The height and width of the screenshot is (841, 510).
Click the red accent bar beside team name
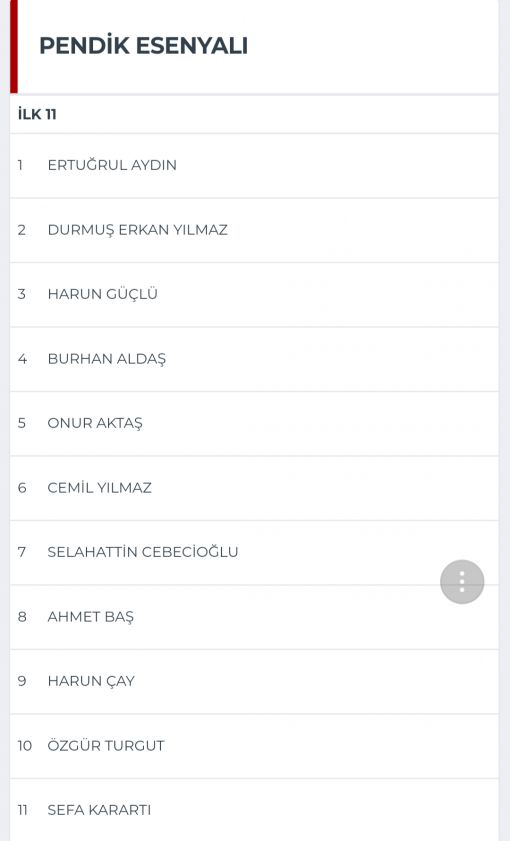click(14, 46)
